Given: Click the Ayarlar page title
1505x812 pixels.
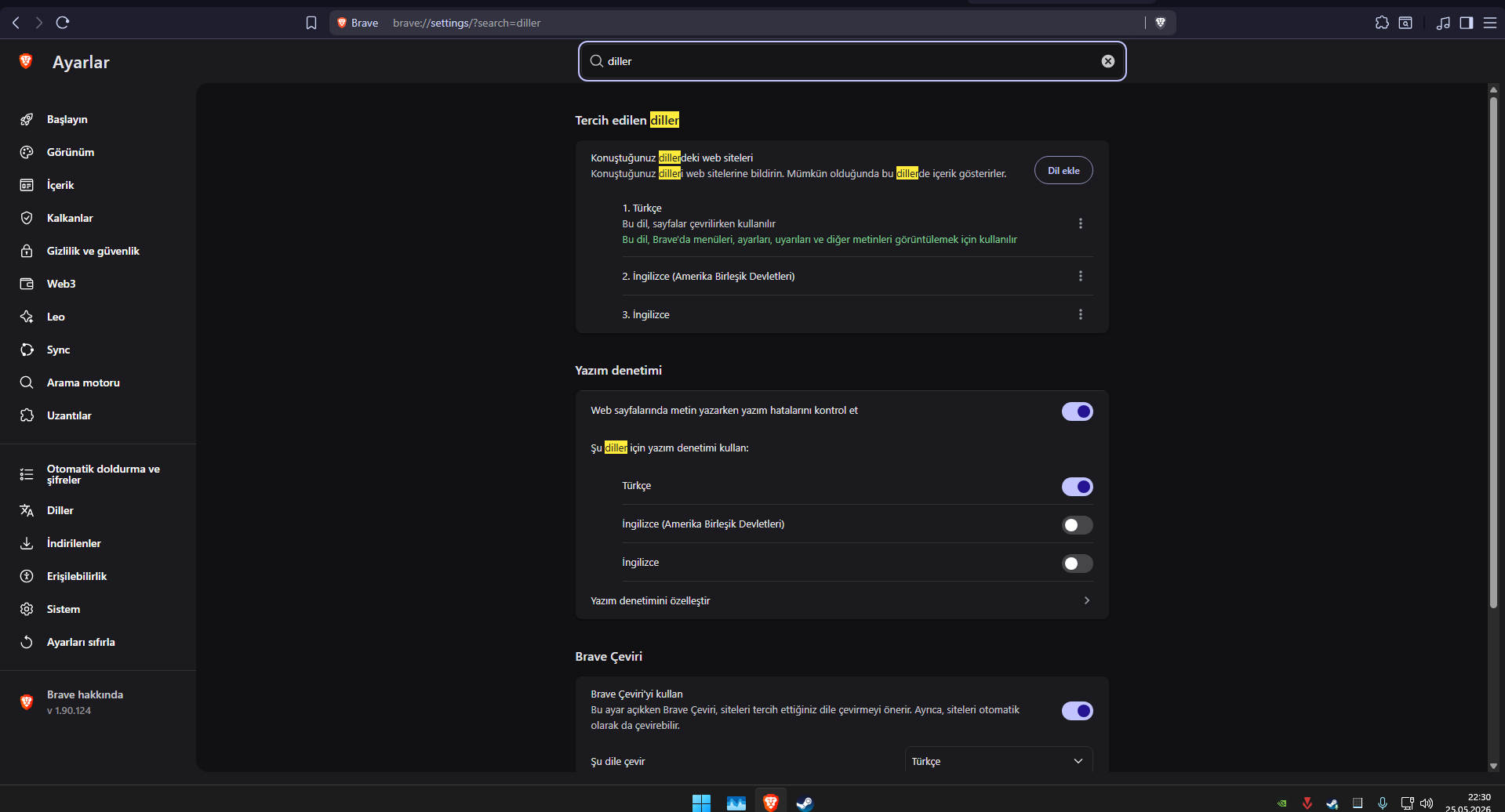Looking at the screenshot, I should click(81, 62).
